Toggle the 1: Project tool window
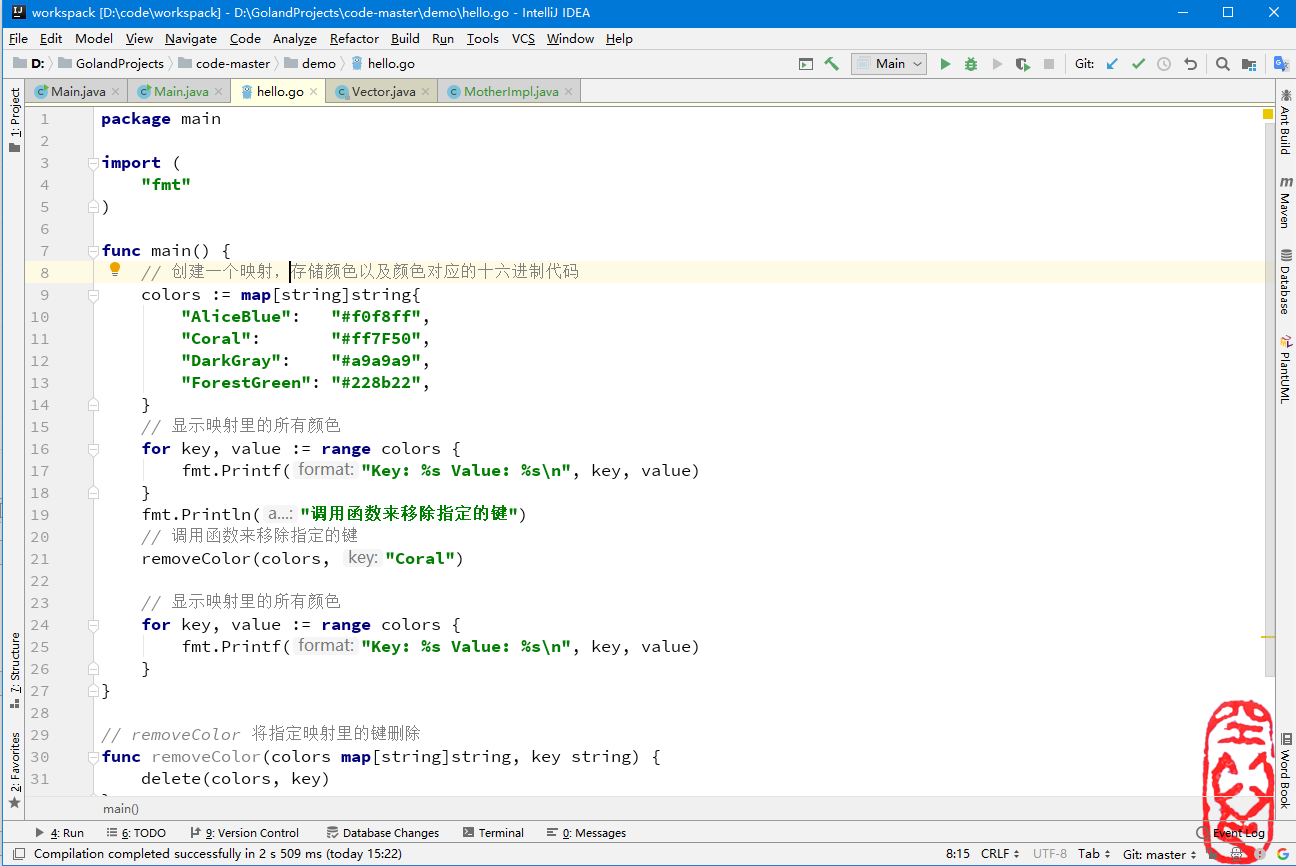 (14, 120)
